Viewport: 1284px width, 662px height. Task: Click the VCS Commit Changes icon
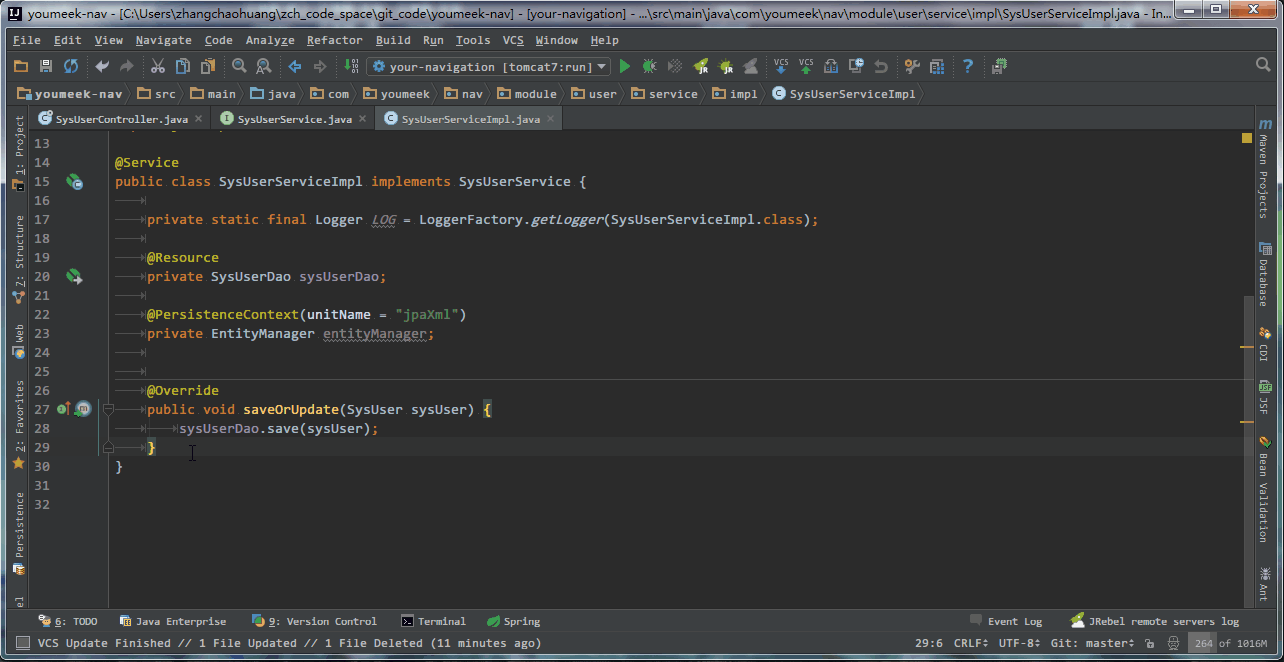click(806, 66)
